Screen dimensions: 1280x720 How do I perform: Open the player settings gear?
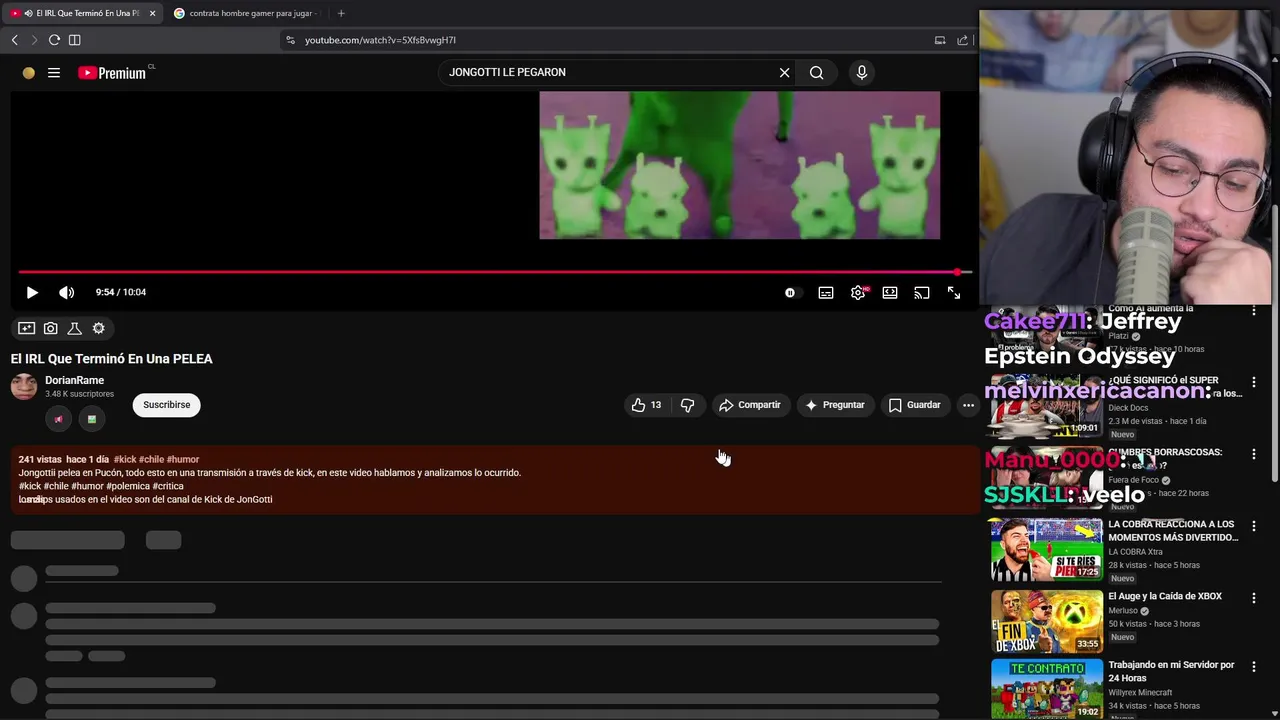tap(858, 292)
